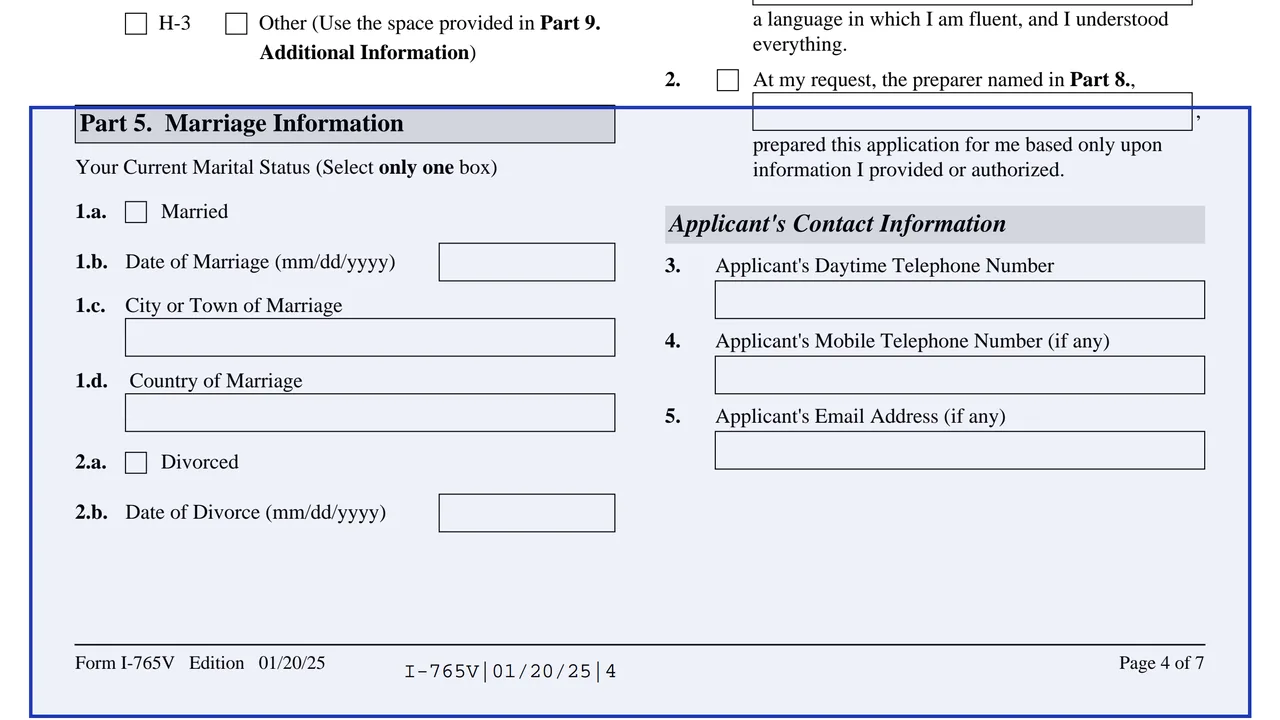
Task: Click the 'Date of Marriage (mm/dd/yyyy)' label
Action: pos(260,262)
